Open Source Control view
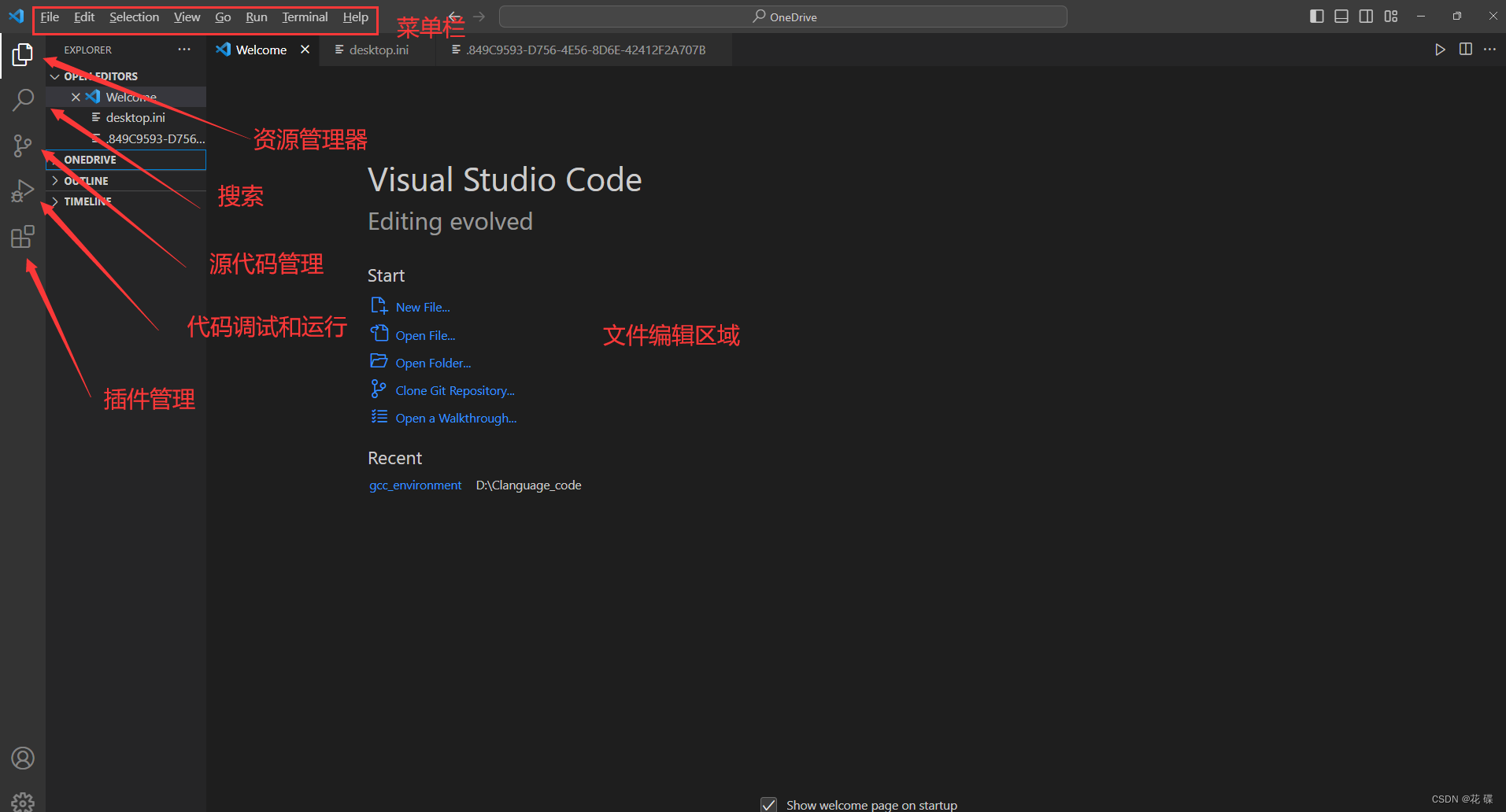The image size is (1506, 812). click(x=22, y=146)
